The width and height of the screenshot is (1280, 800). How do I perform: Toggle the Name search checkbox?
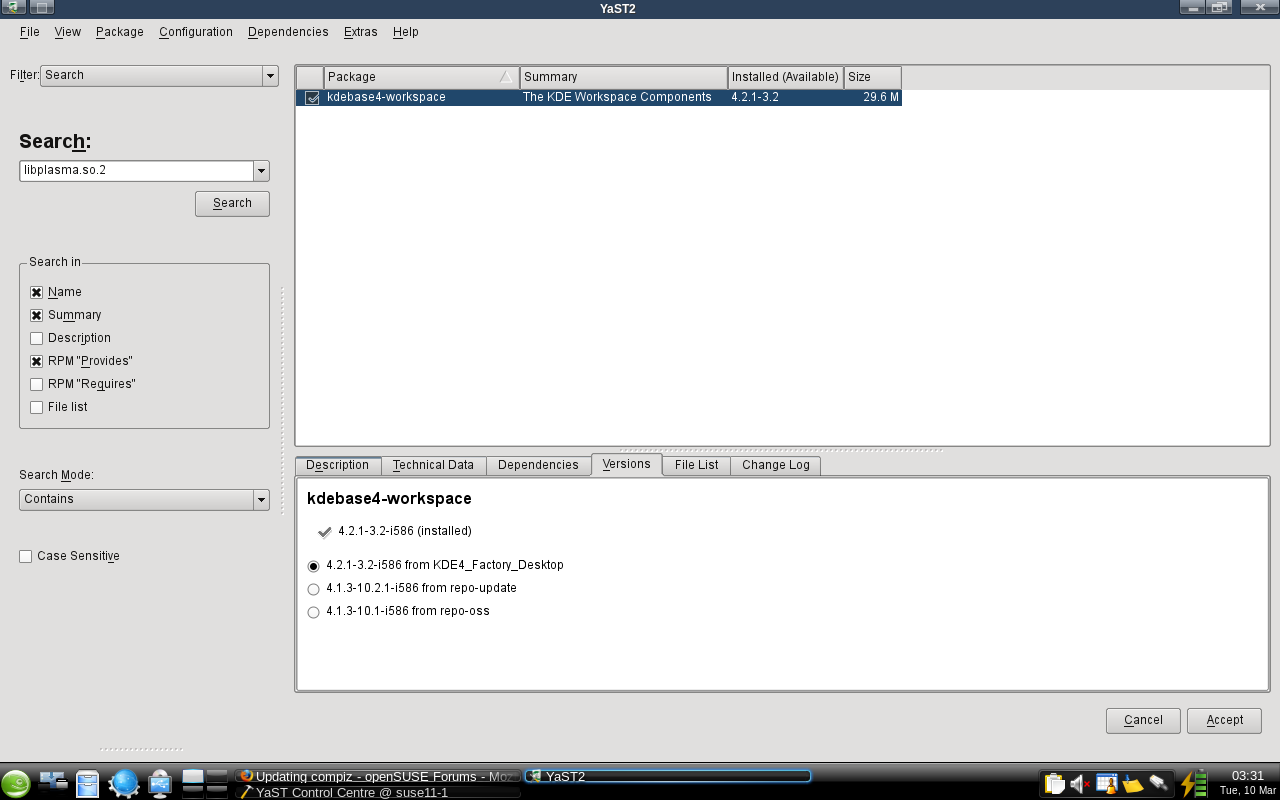point(37,292)
